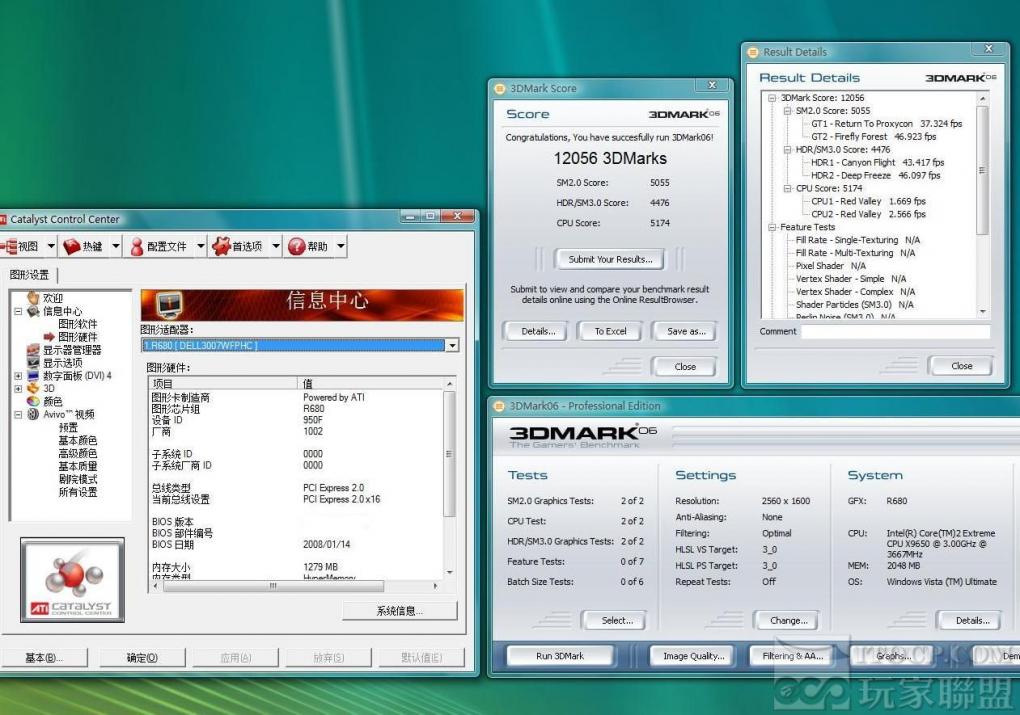Click the 基本(B) button
The width and height of the screenshot is (1020, 715).
point(44,658)
